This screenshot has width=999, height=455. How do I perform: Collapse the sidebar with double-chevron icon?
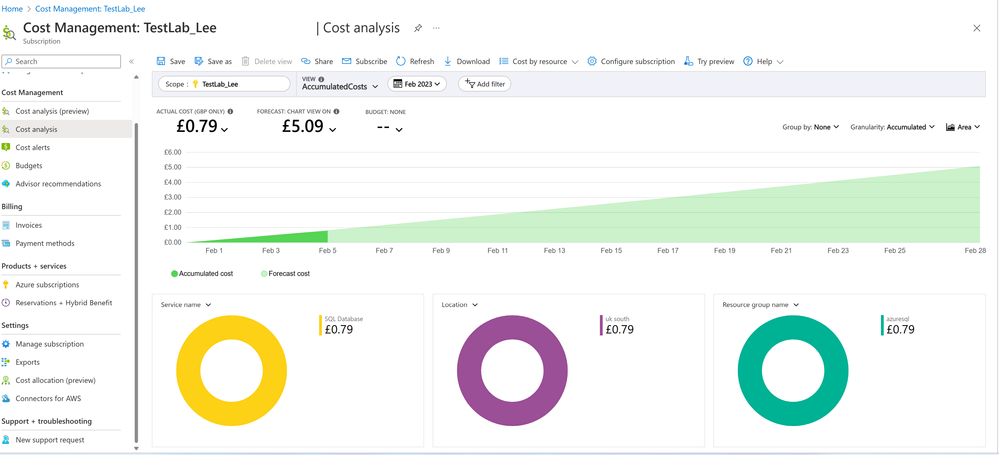131,62
